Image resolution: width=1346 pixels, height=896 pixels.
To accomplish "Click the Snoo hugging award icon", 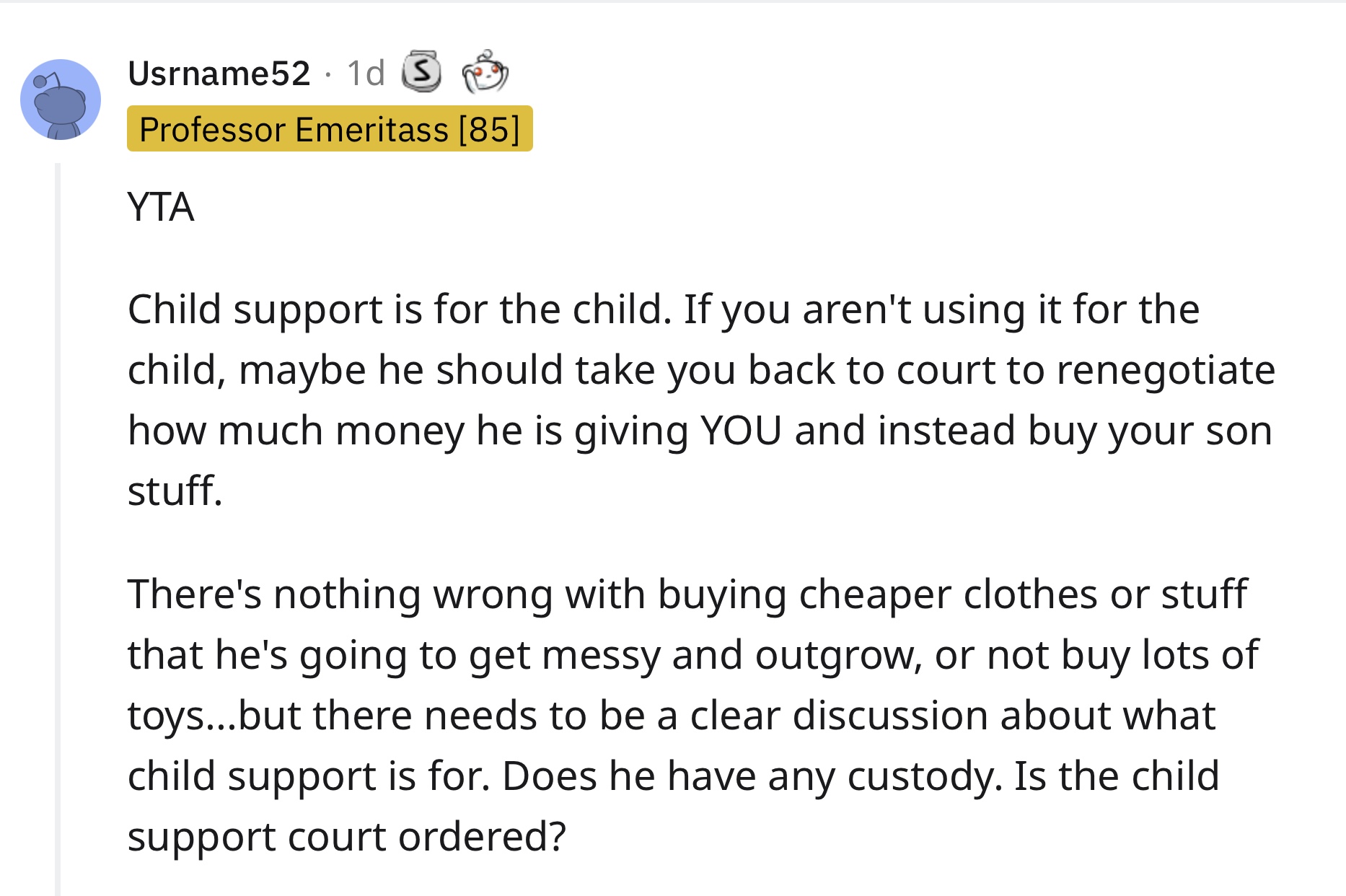I will [485, 71].
